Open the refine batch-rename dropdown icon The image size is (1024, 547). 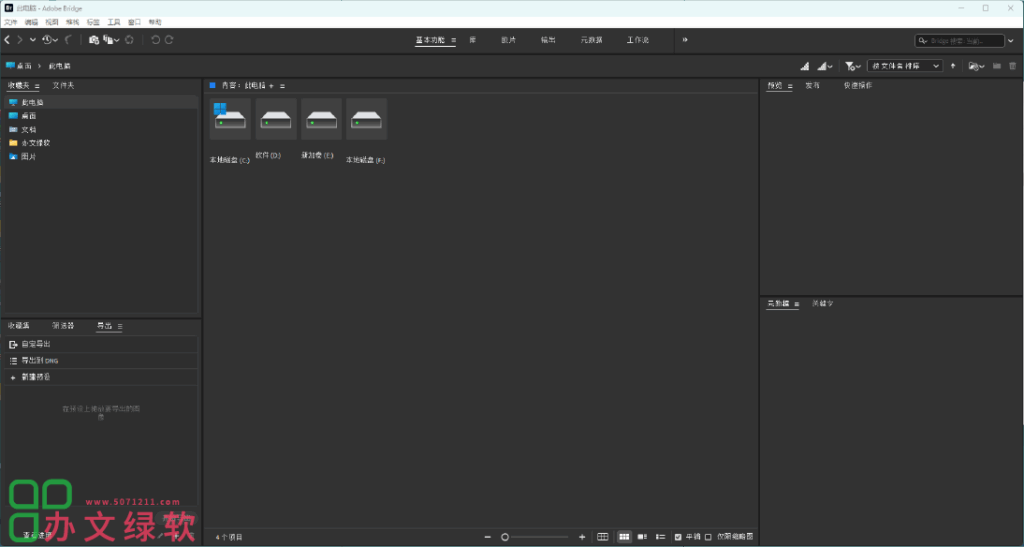pos(112,40)
